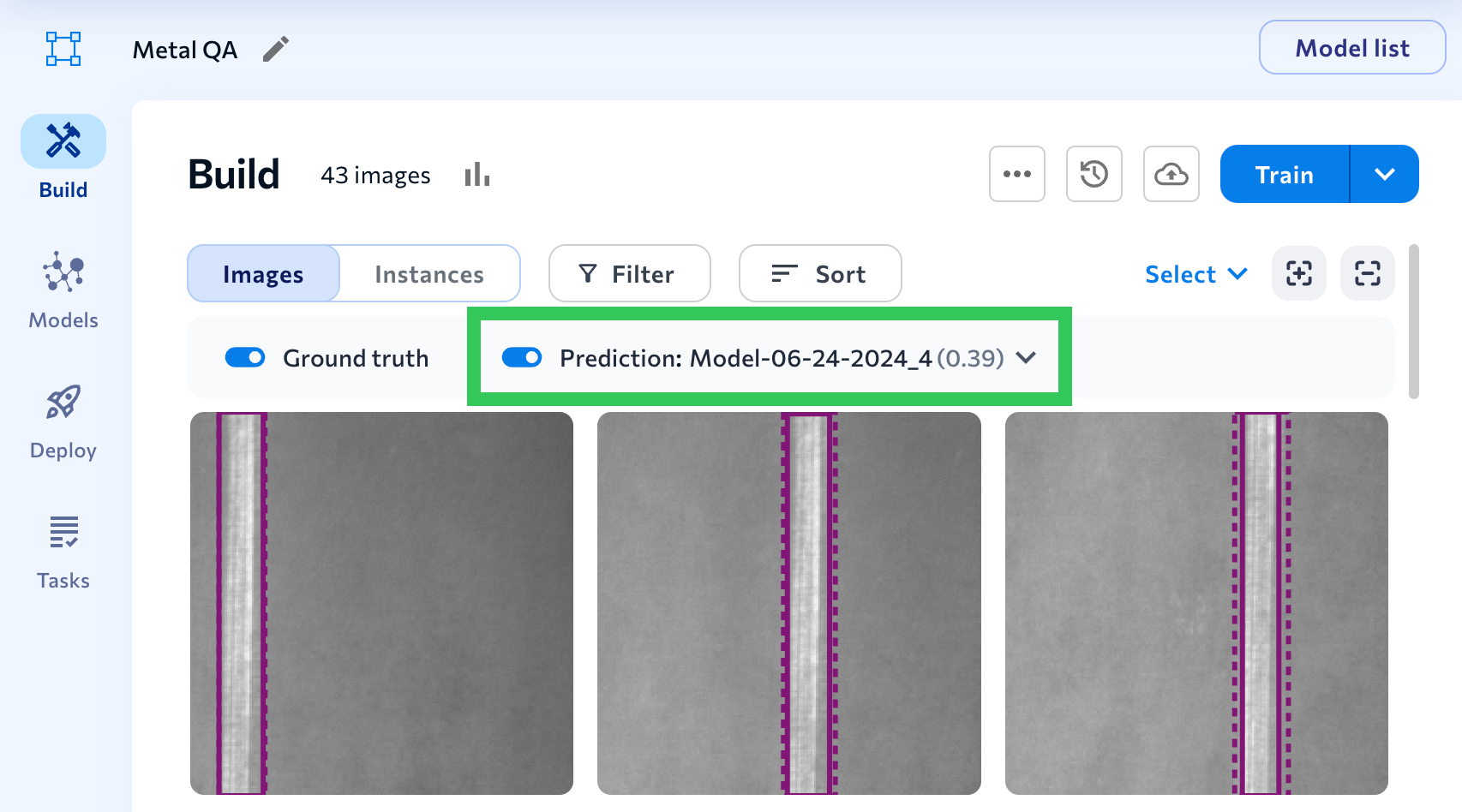Expand the Train button dropdown arrow

[x=1384, y=174]
